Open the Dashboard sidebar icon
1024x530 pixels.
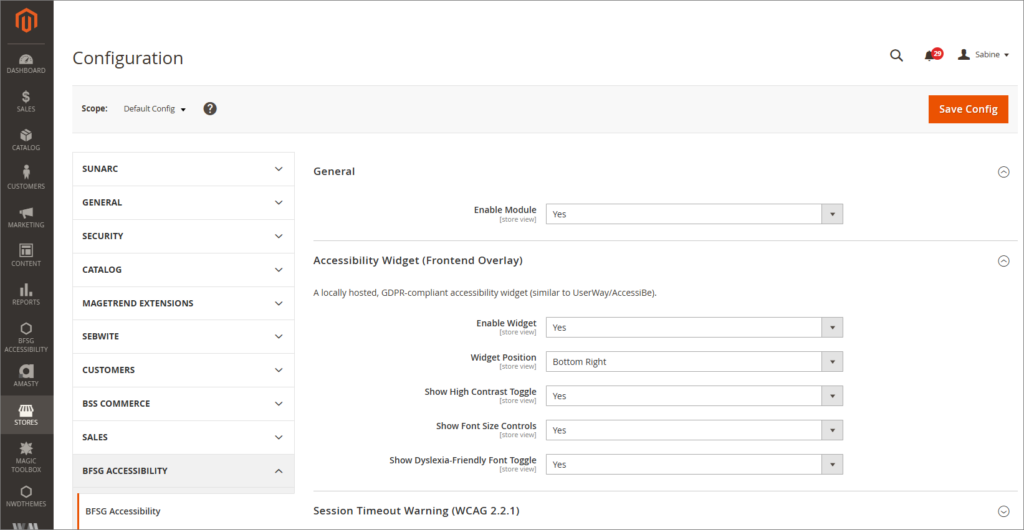pos(27,63)
